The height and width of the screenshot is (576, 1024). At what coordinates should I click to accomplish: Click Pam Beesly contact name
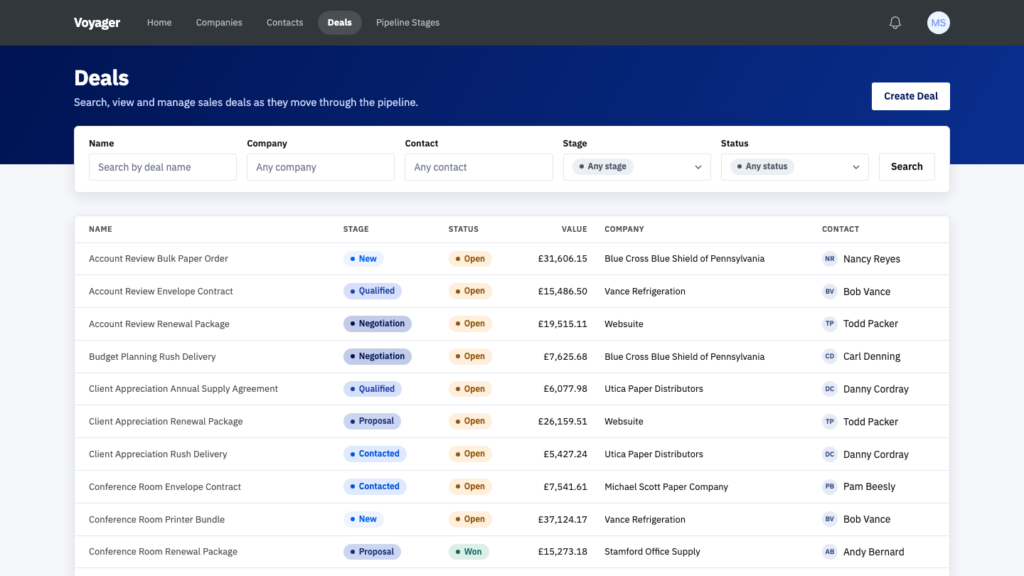point(869,487)
